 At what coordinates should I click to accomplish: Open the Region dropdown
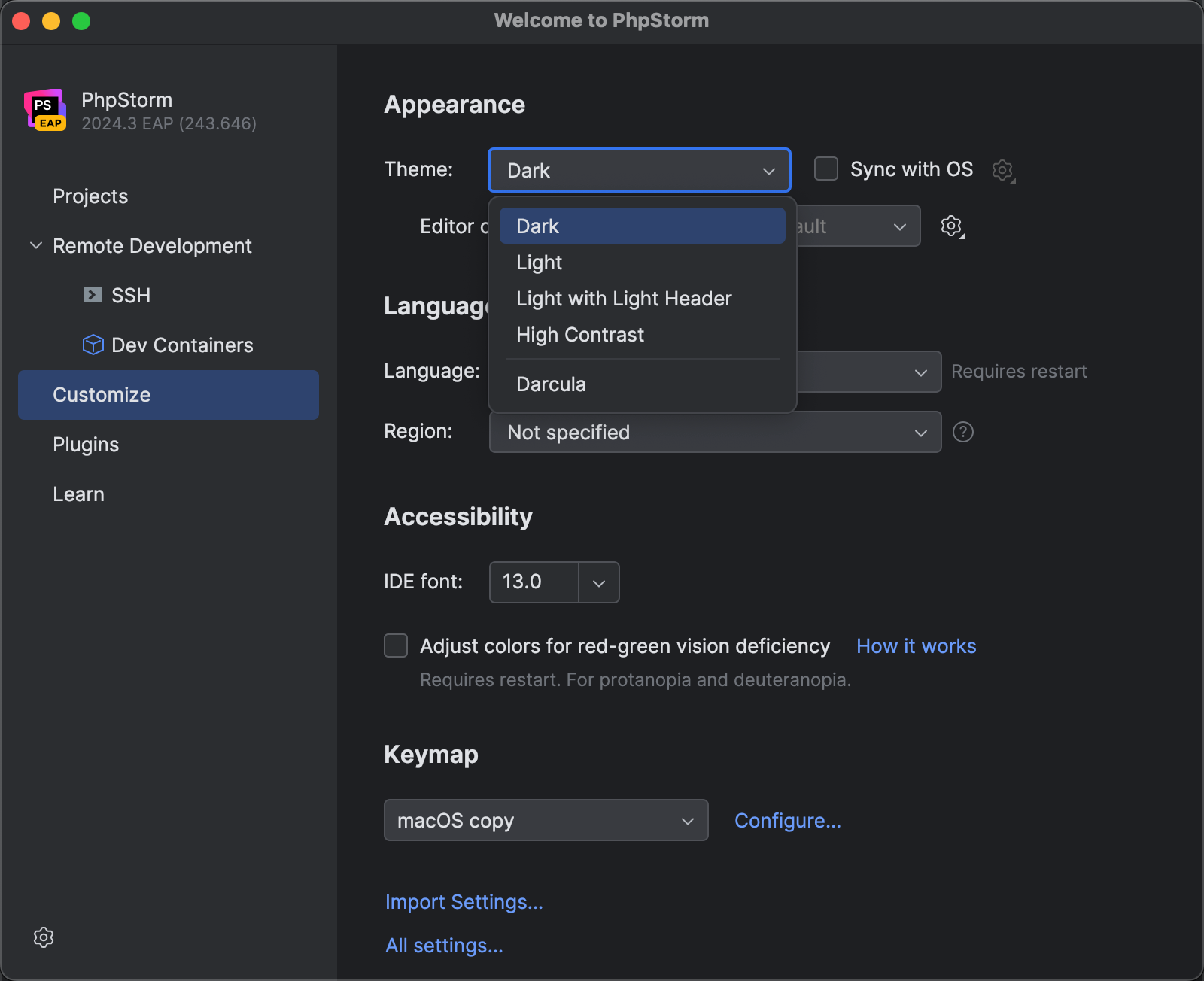coord(714,432)
